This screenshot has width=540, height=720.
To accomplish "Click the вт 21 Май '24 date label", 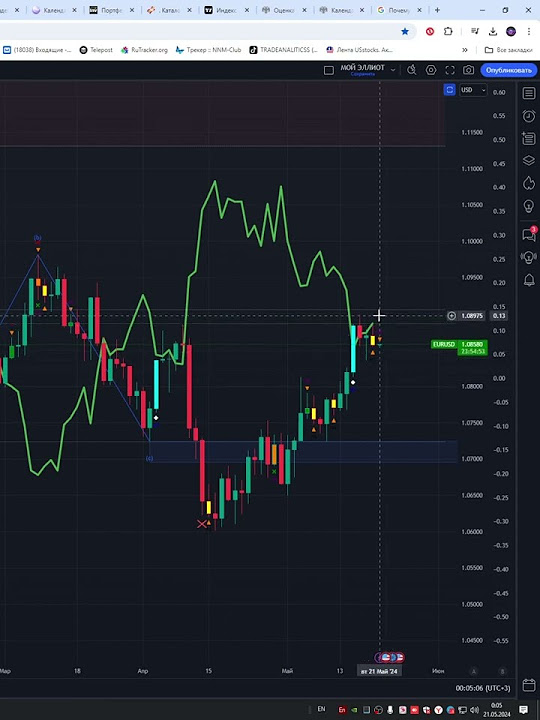I will 379,671.
